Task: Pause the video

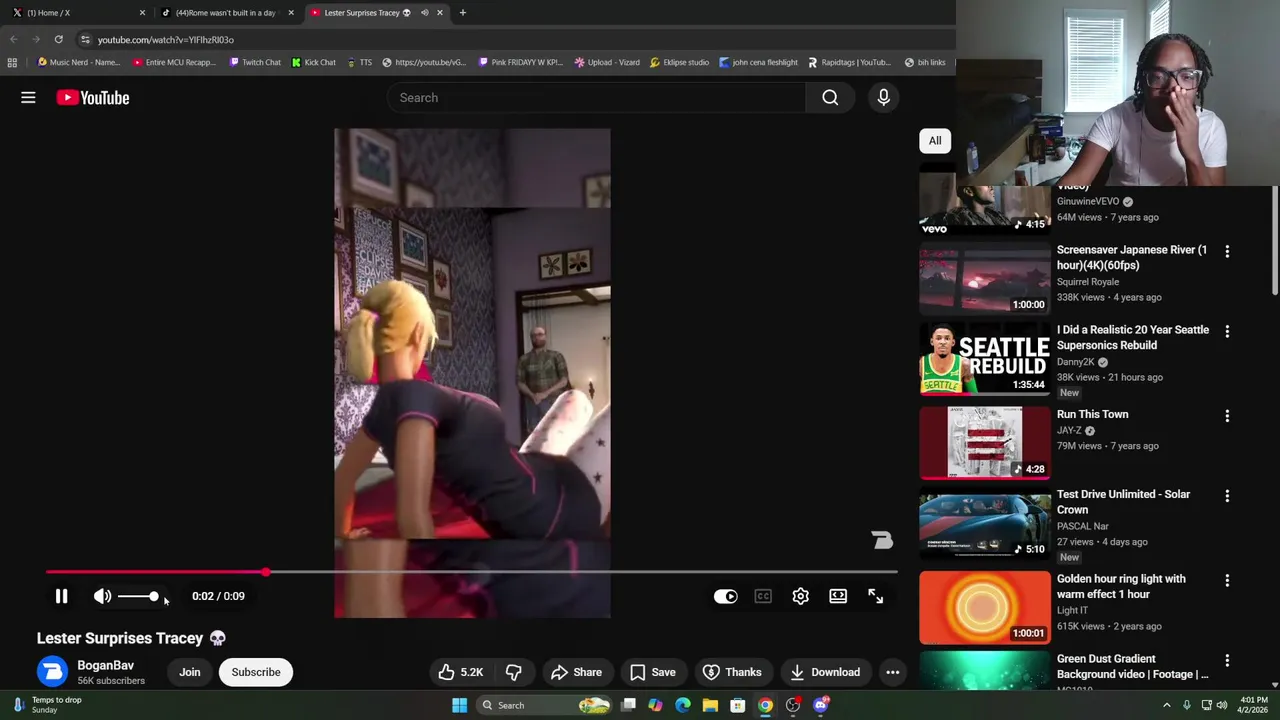Action: [61, 596]
